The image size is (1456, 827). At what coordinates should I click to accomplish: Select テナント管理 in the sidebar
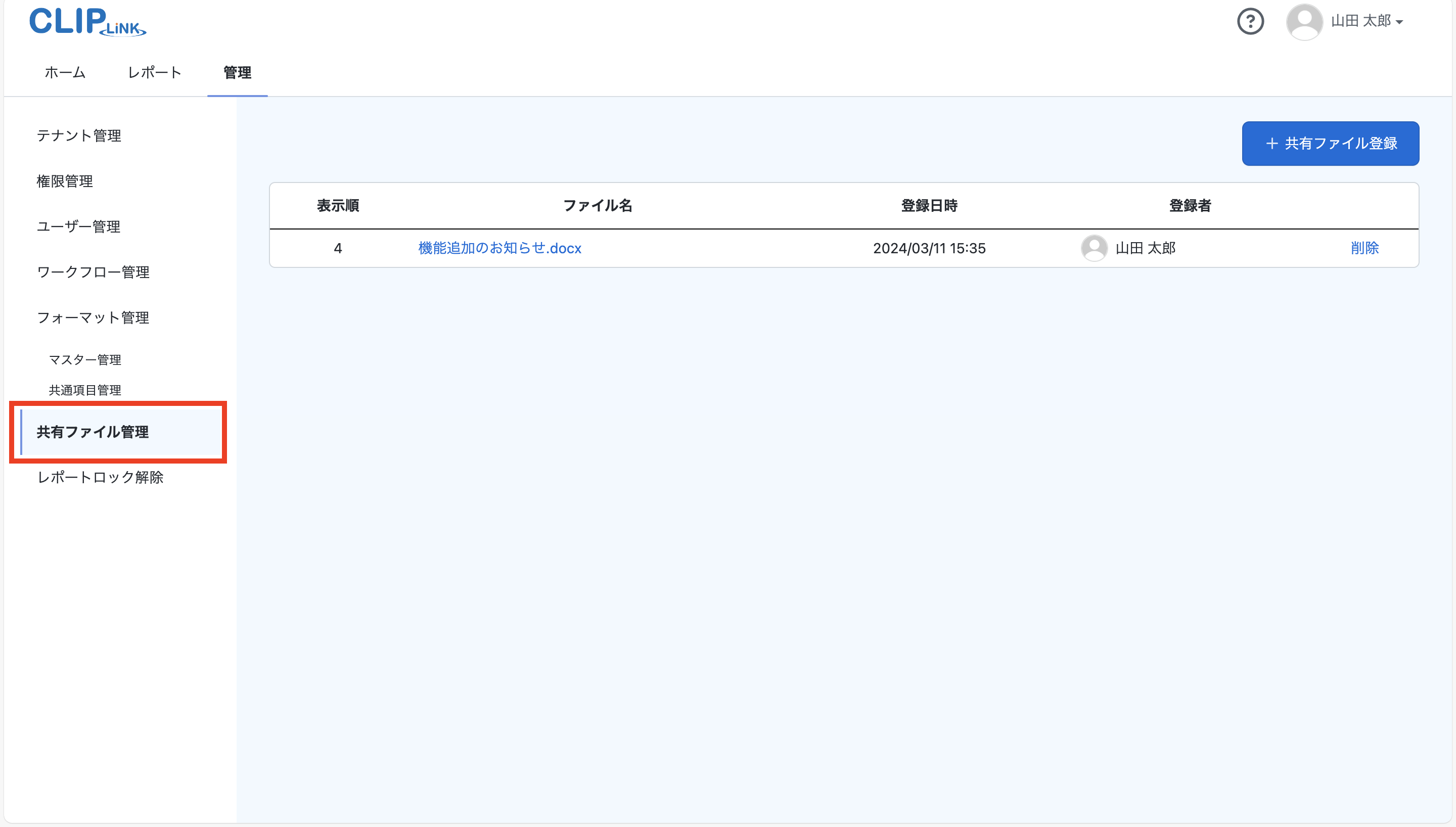click(x=78, y=136)
